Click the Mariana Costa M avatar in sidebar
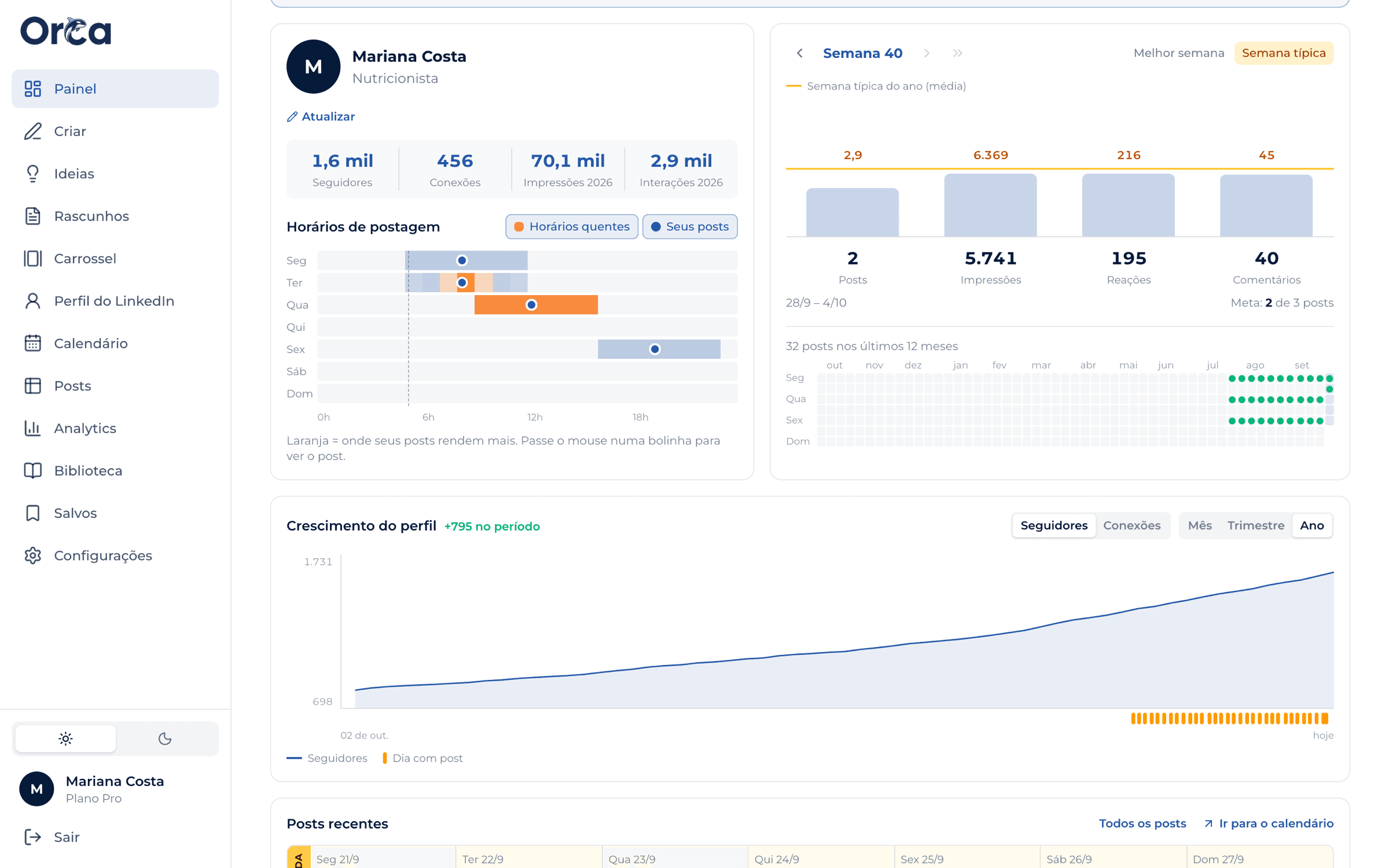 click(x=36, y=789)
